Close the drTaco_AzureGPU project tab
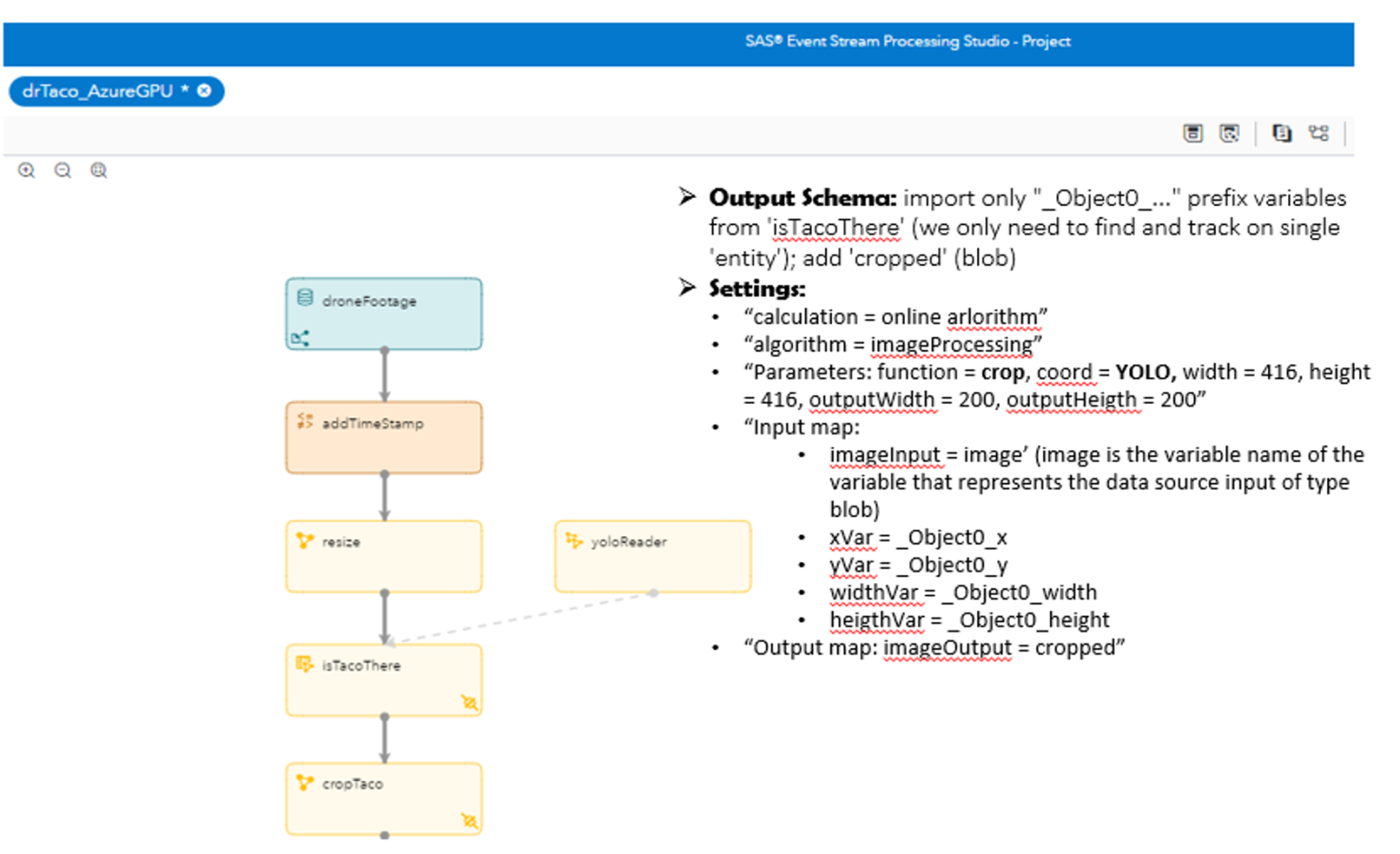Viewport: 1400px width, 854px height. point(203,90)
